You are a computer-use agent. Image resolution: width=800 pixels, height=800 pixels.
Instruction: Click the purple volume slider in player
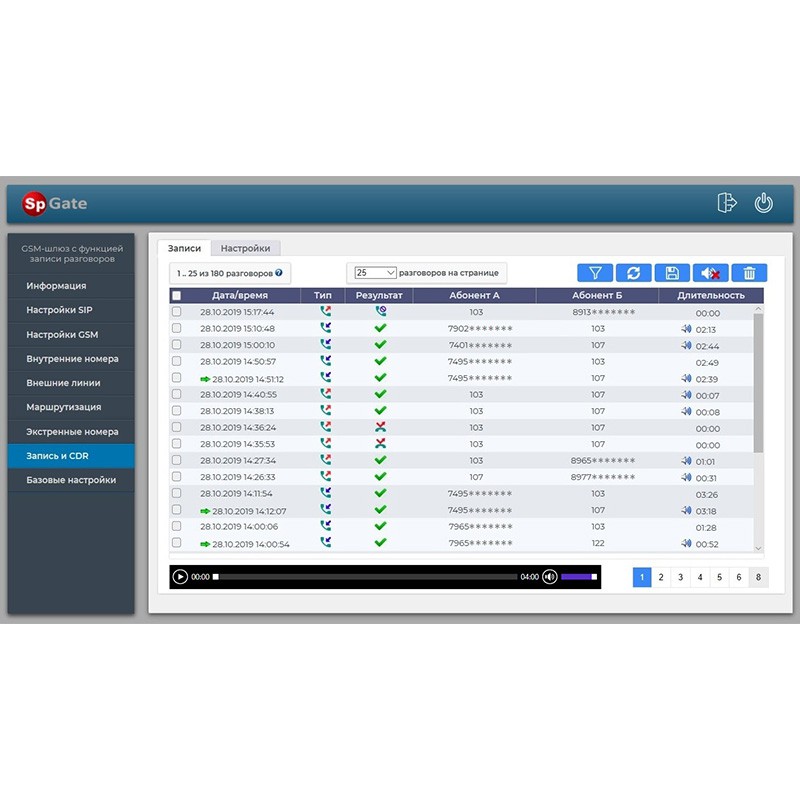tap(579, 577)
